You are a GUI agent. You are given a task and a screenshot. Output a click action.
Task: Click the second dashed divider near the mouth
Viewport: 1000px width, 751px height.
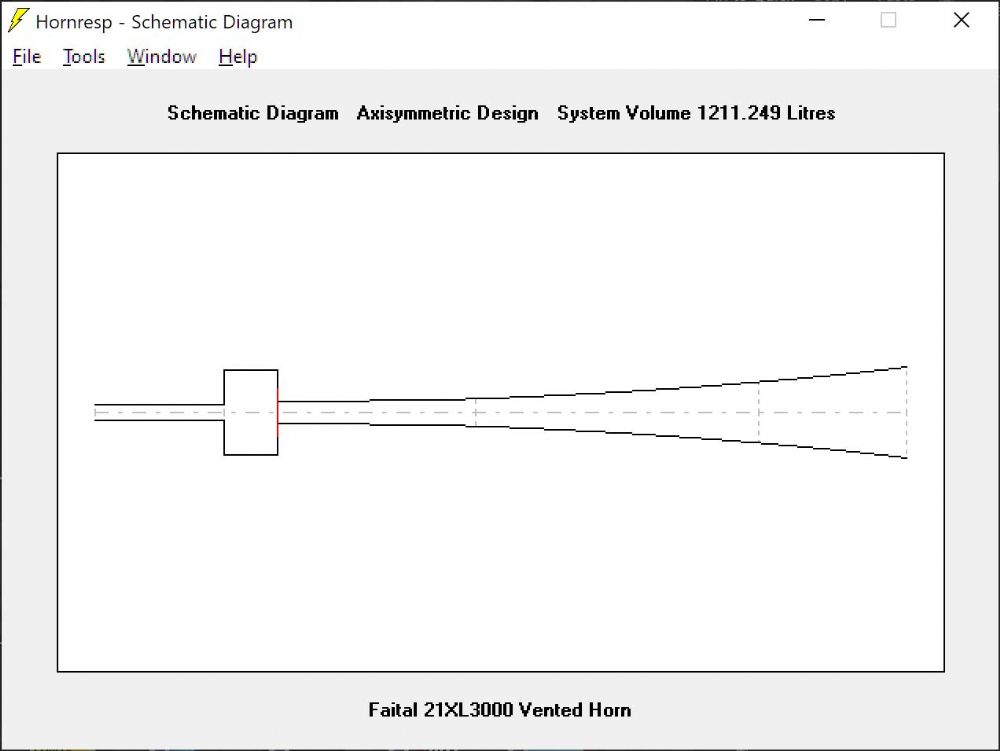759,412
